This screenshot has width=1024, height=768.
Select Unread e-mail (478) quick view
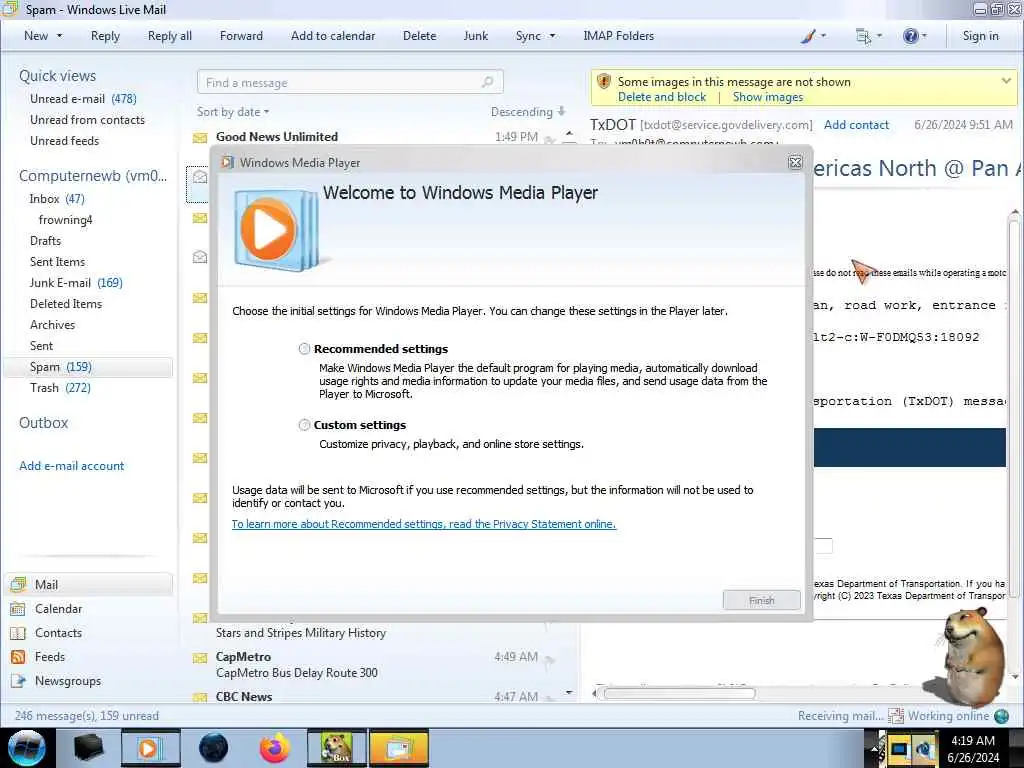(x=83, y=99)
